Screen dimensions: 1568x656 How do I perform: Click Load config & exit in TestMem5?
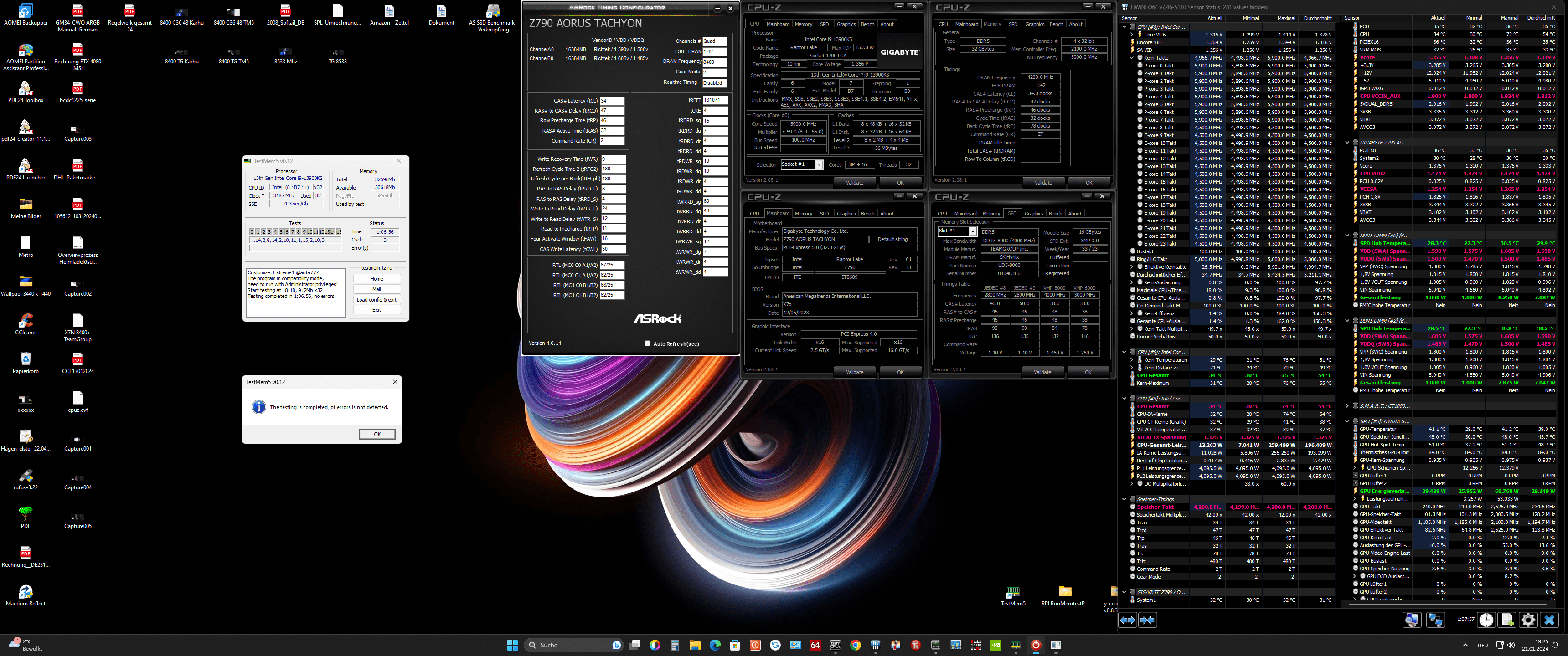coord(377,299)
